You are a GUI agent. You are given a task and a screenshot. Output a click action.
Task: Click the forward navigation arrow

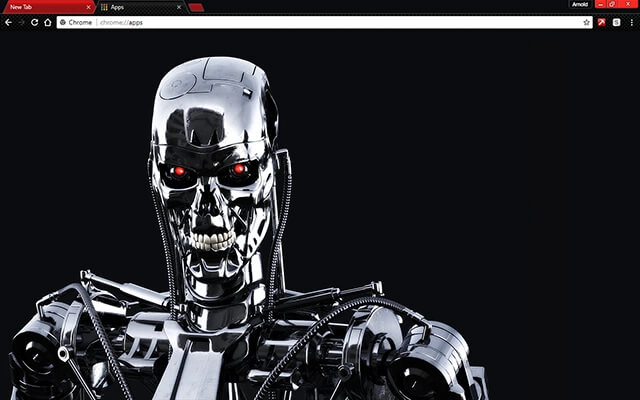(x=21, y=22)
